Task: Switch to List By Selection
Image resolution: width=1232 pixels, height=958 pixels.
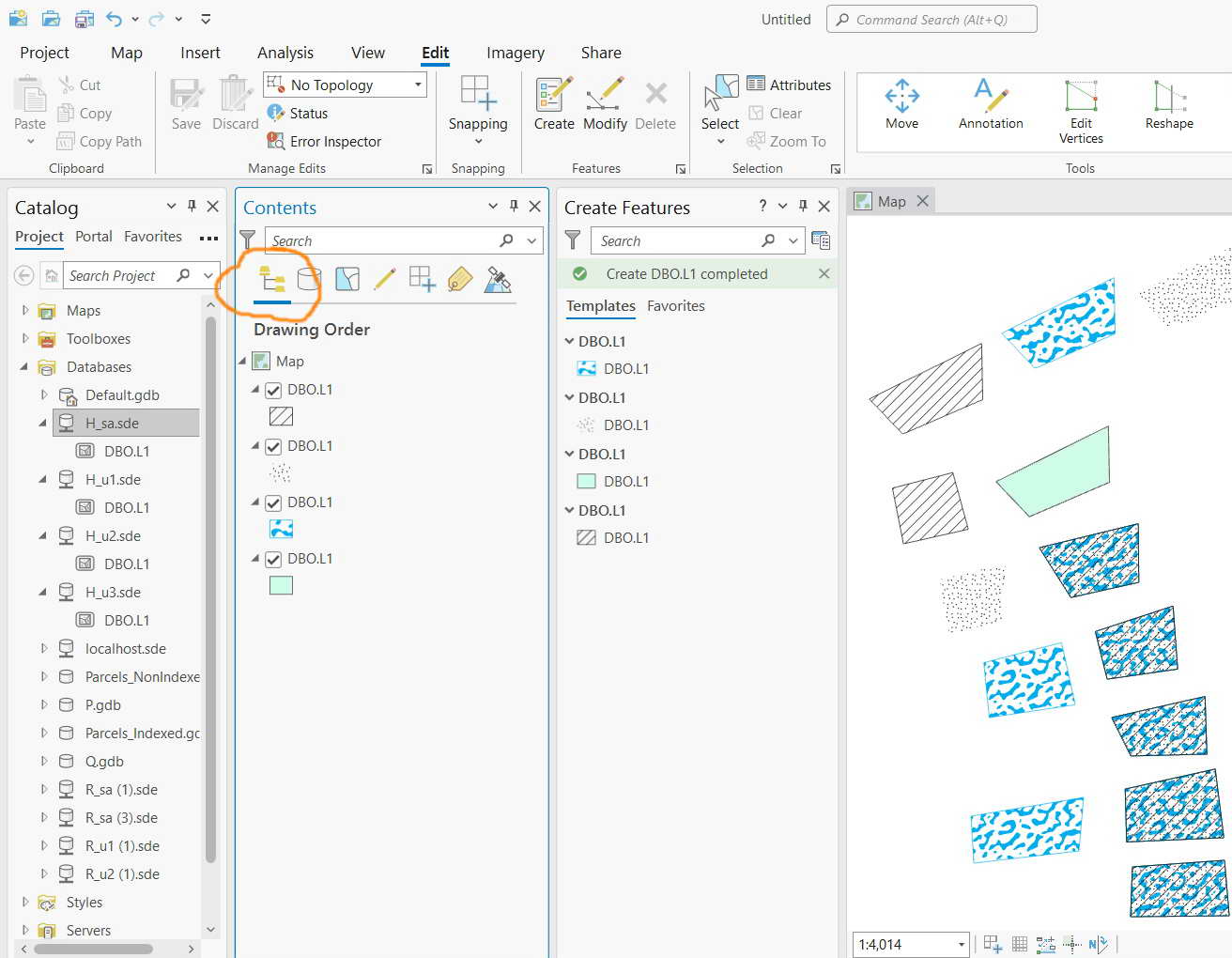Action: (347, 279)
